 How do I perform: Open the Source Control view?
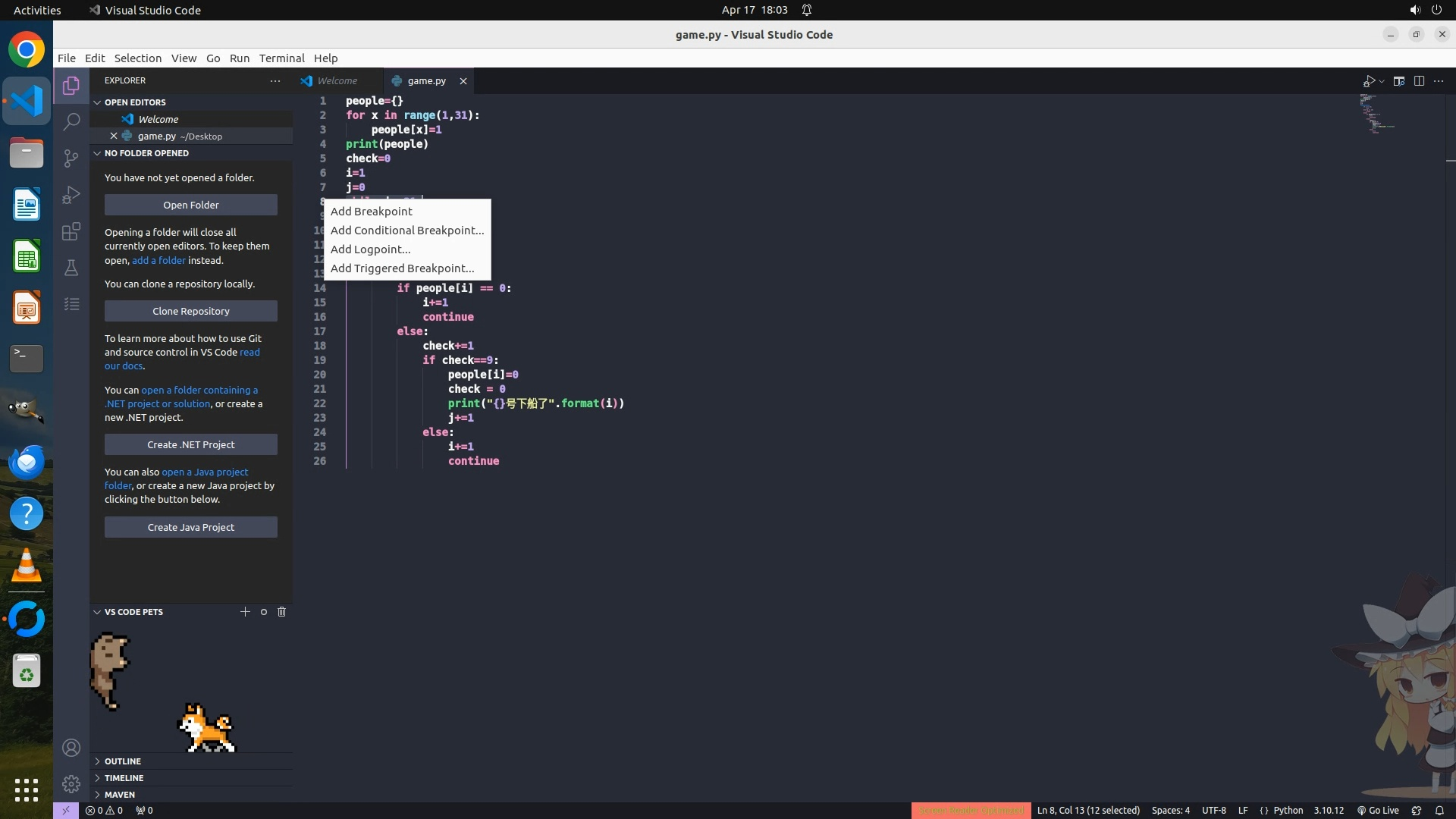(71, 158)
